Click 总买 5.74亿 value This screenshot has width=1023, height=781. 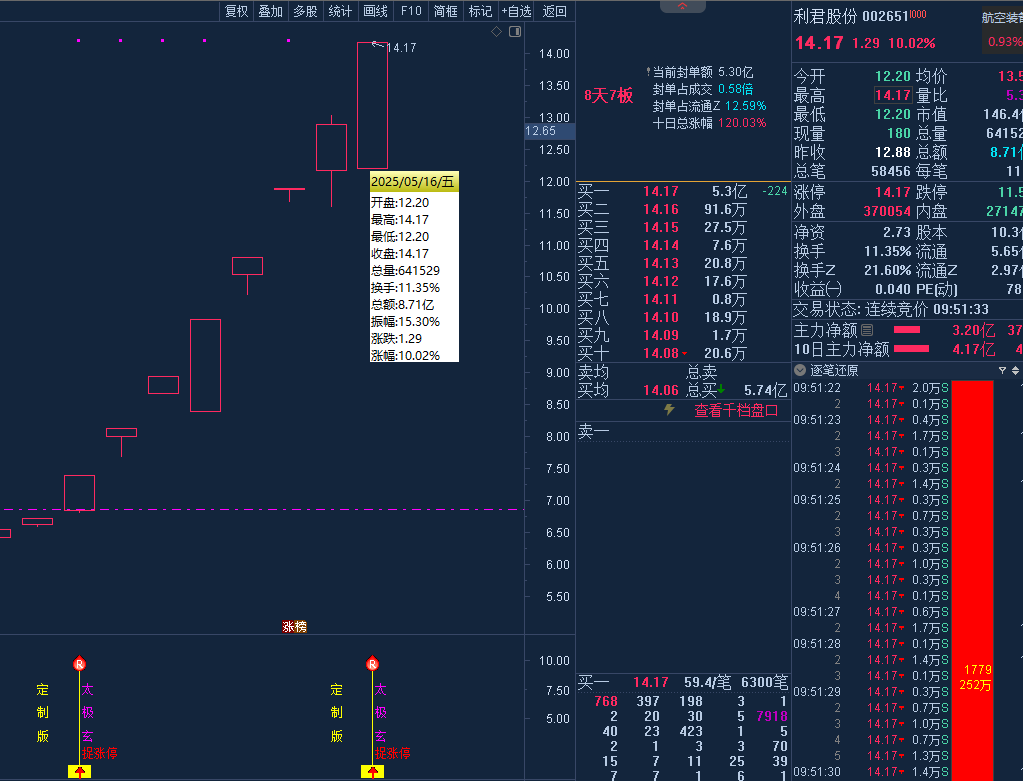[765, 390]
